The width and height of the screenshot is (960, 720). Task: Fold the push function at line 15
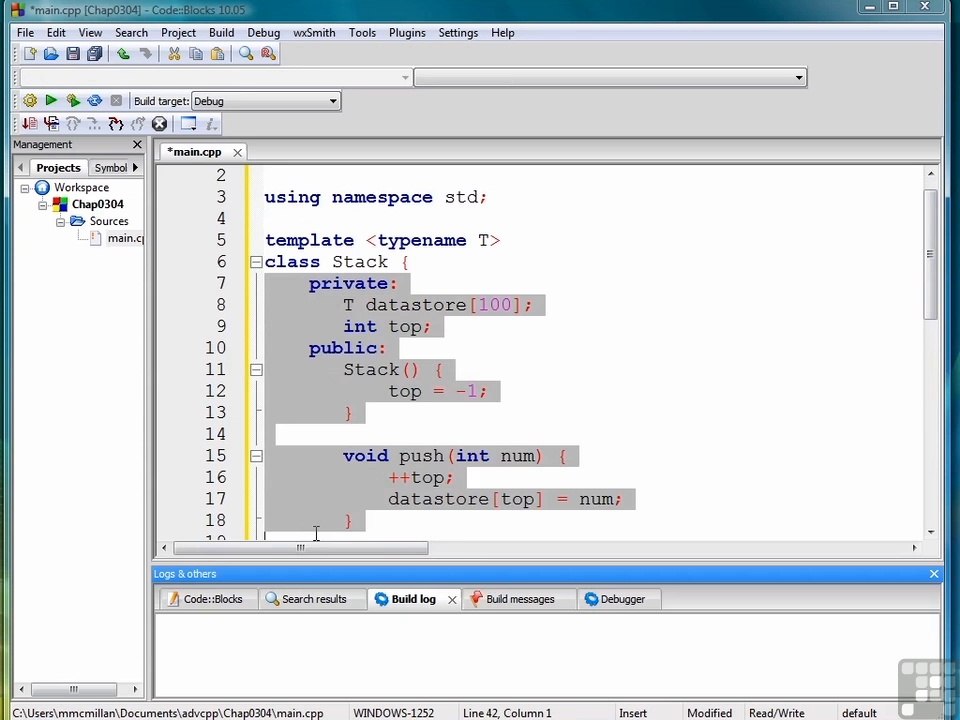[x=256, y=456]
